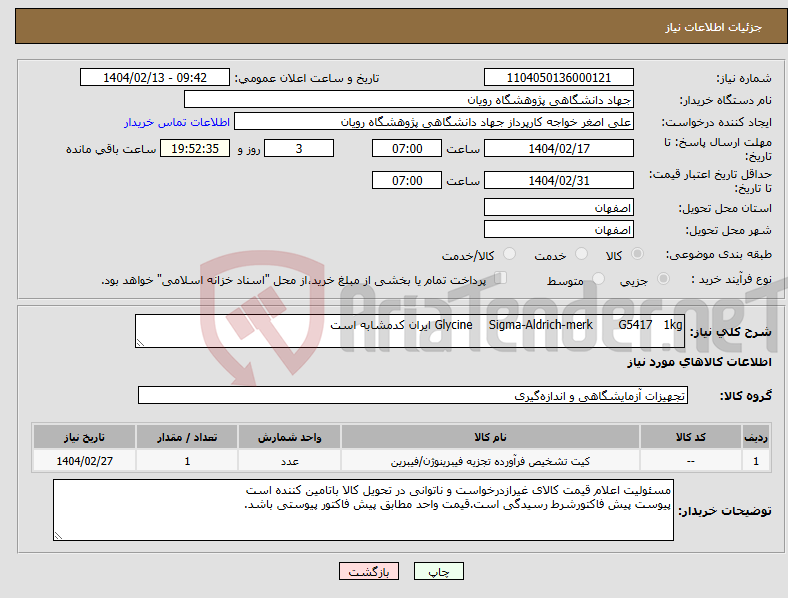Click the تعداد / مقدار column header
This screenshot has height=598, width=788.
coord(187,437)
